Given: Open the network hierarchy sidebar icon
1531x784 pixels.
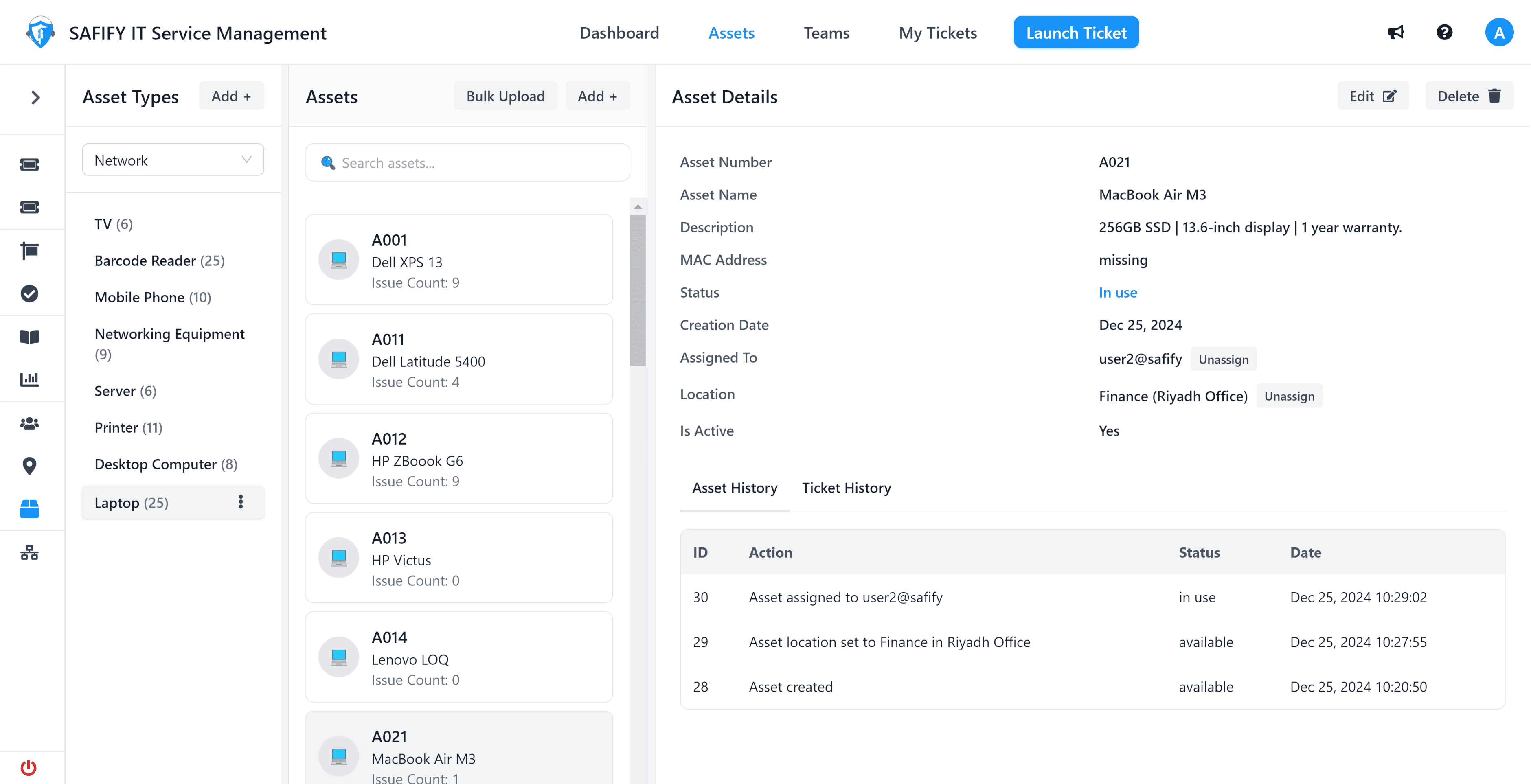Looking at the screenshot, I should [x=29, y=553].
